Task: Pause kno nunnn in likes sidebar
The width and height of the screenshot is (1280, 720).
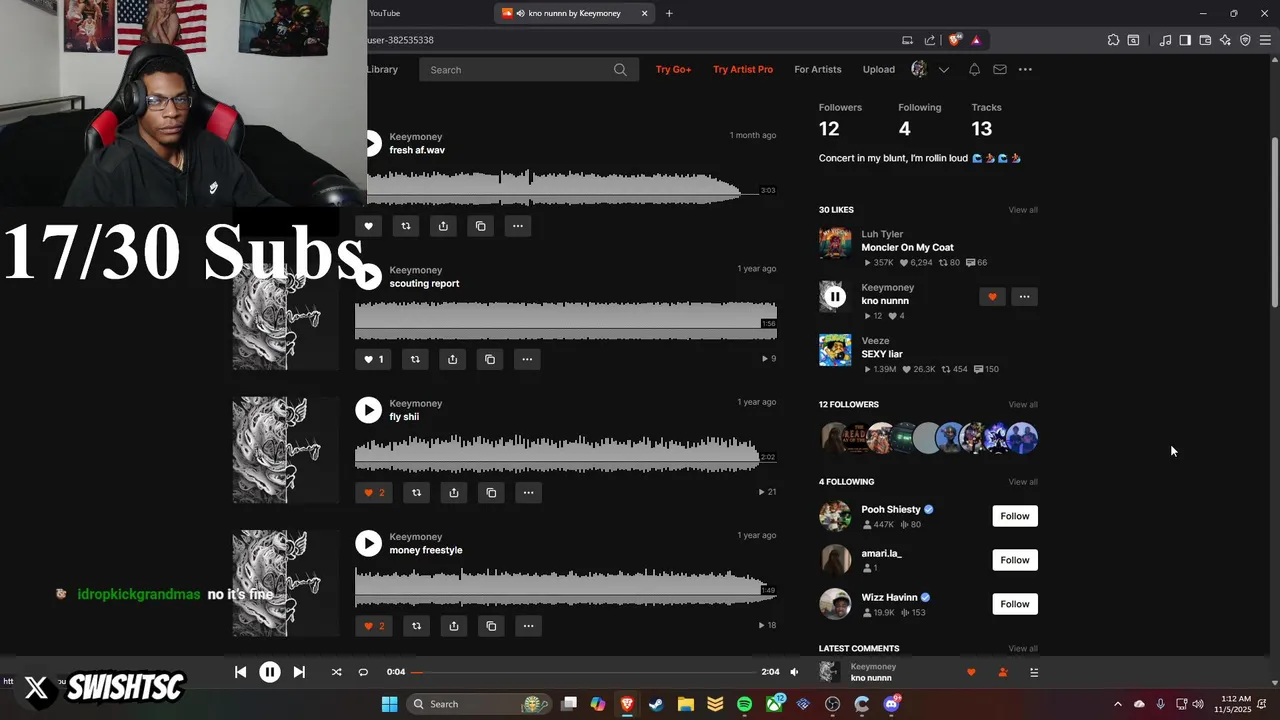Action: click(835, 296)
